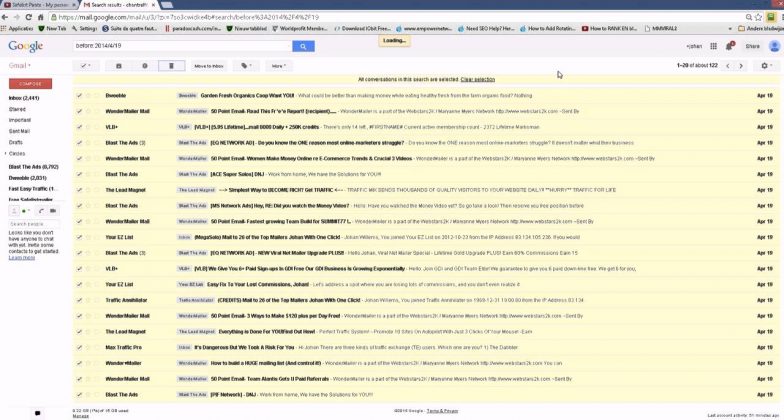Open the Apps bookmarks shortcut
The width and height of the screenshot is (784, 420).
[18, 28]
